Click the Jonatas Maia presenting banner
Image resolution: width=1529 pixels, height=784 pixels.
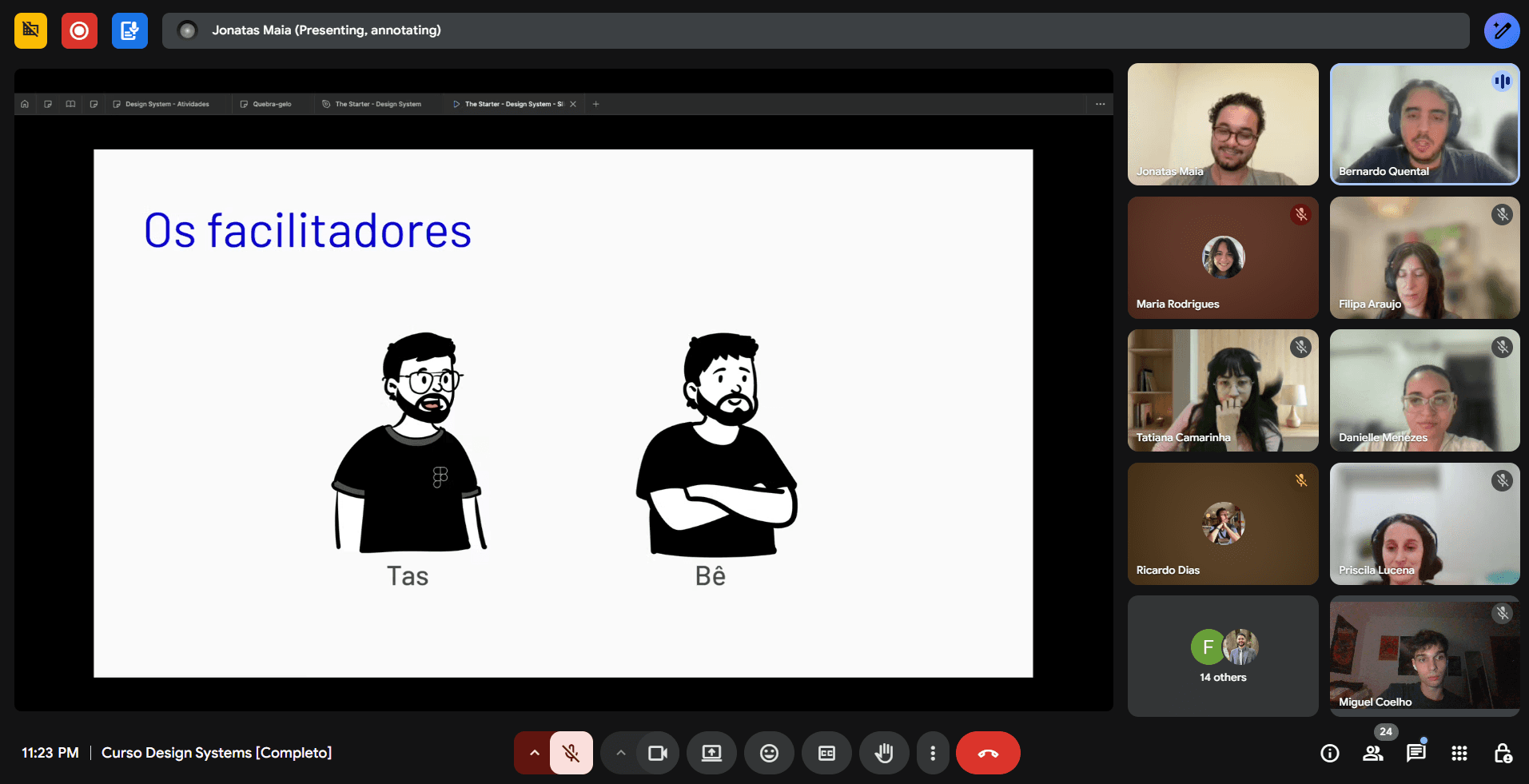pyautogui.click(x=815, y=30)
